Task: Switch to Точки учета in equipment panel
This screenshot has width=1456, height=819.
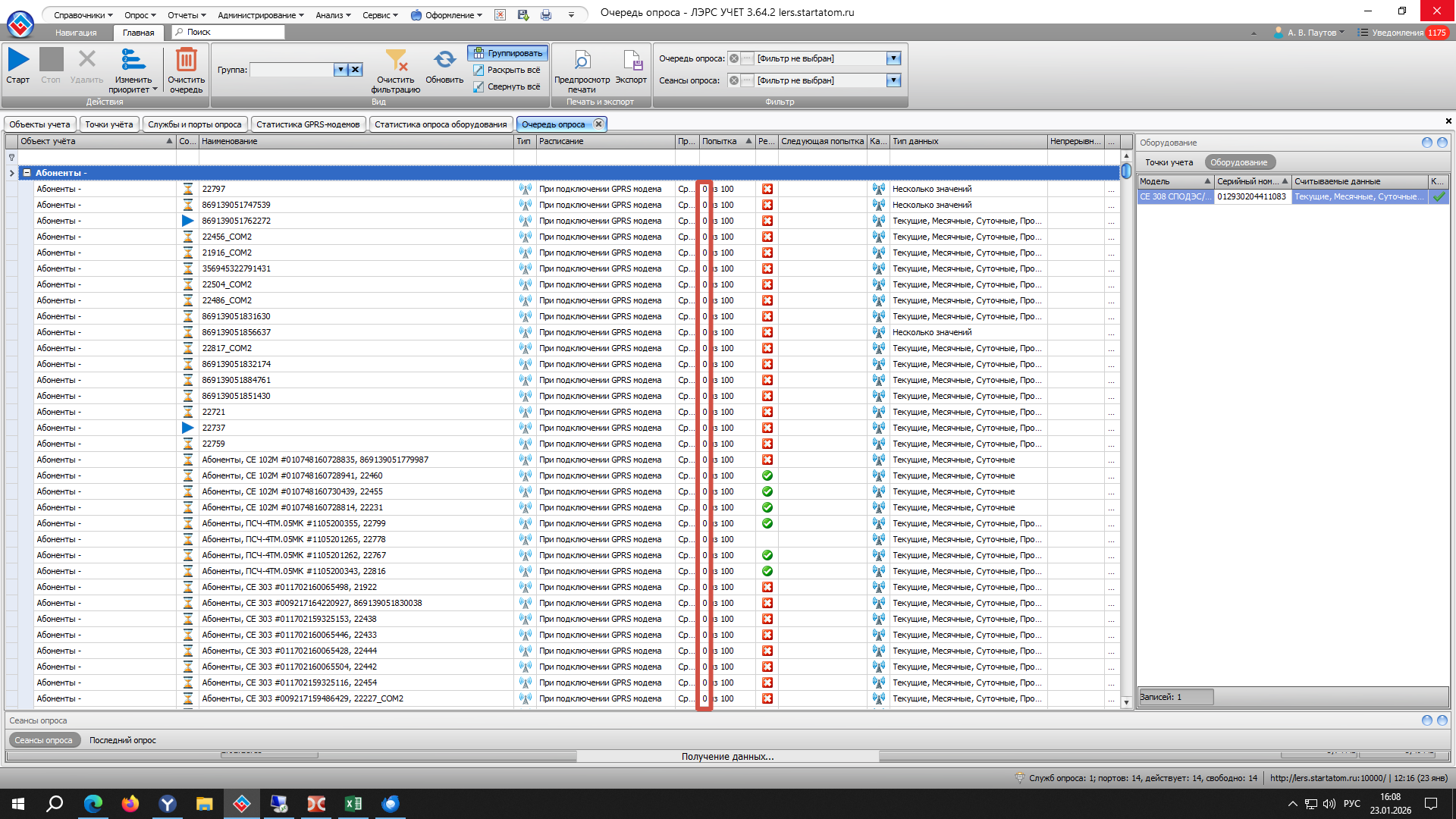Action: 1169,162
